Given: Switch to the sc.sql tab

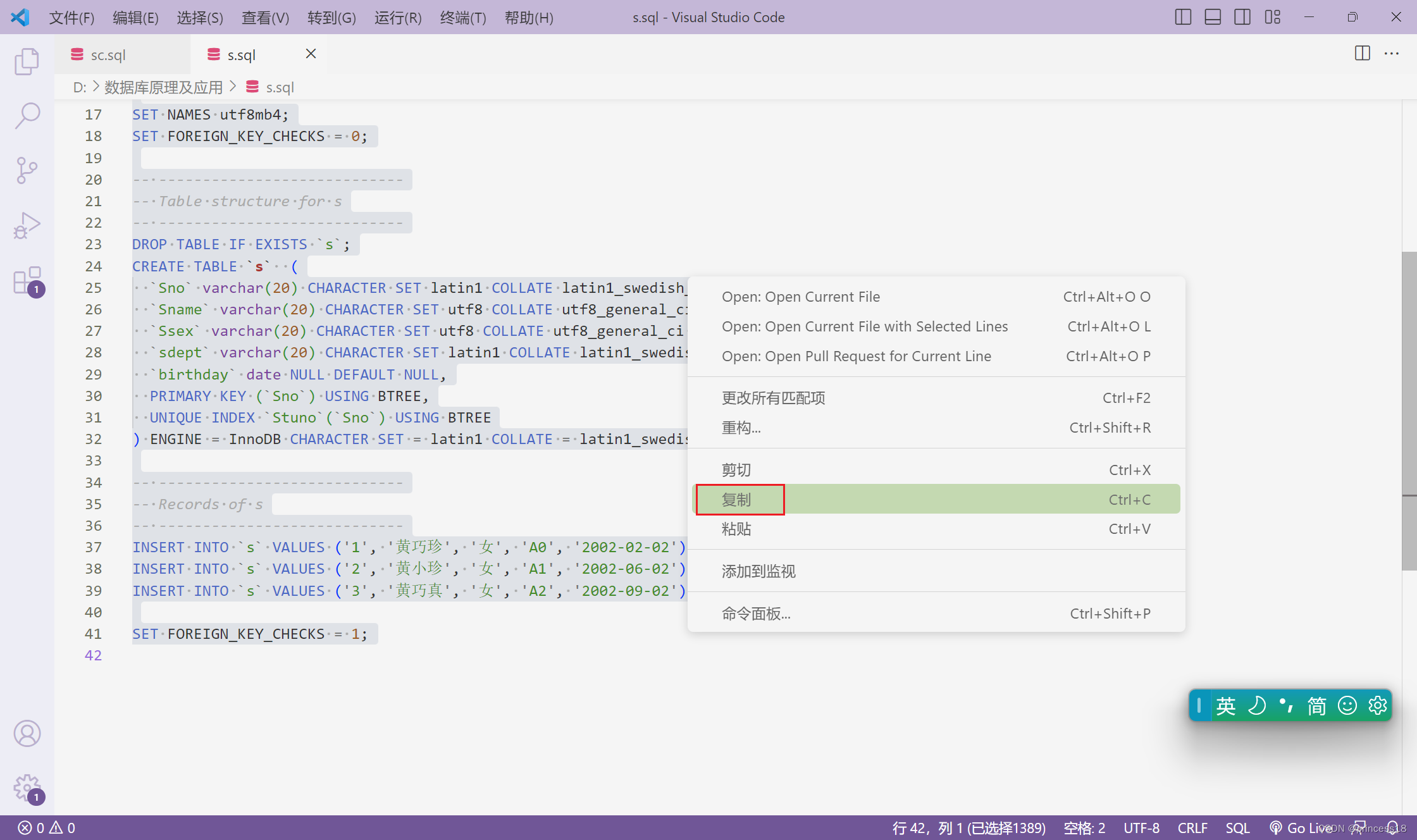Looking at the screenshot, I should click(108, 54).
